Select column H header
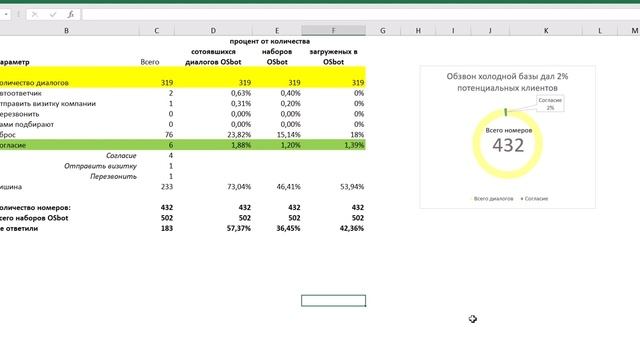The width and height of the screenshot is (640, 360). pos(418,31)
